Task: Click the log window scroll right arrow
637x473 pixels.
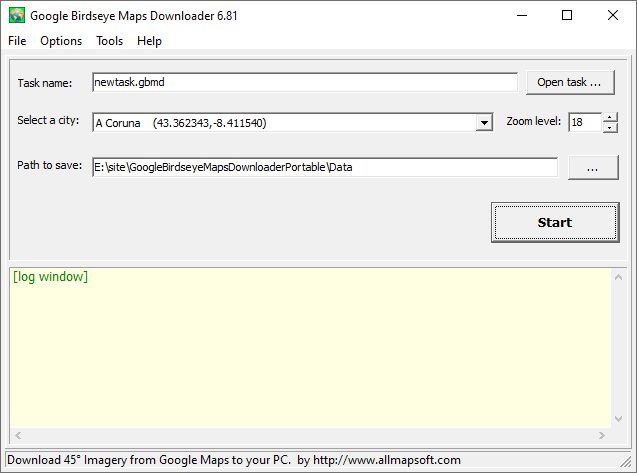Action: [602, 435]
